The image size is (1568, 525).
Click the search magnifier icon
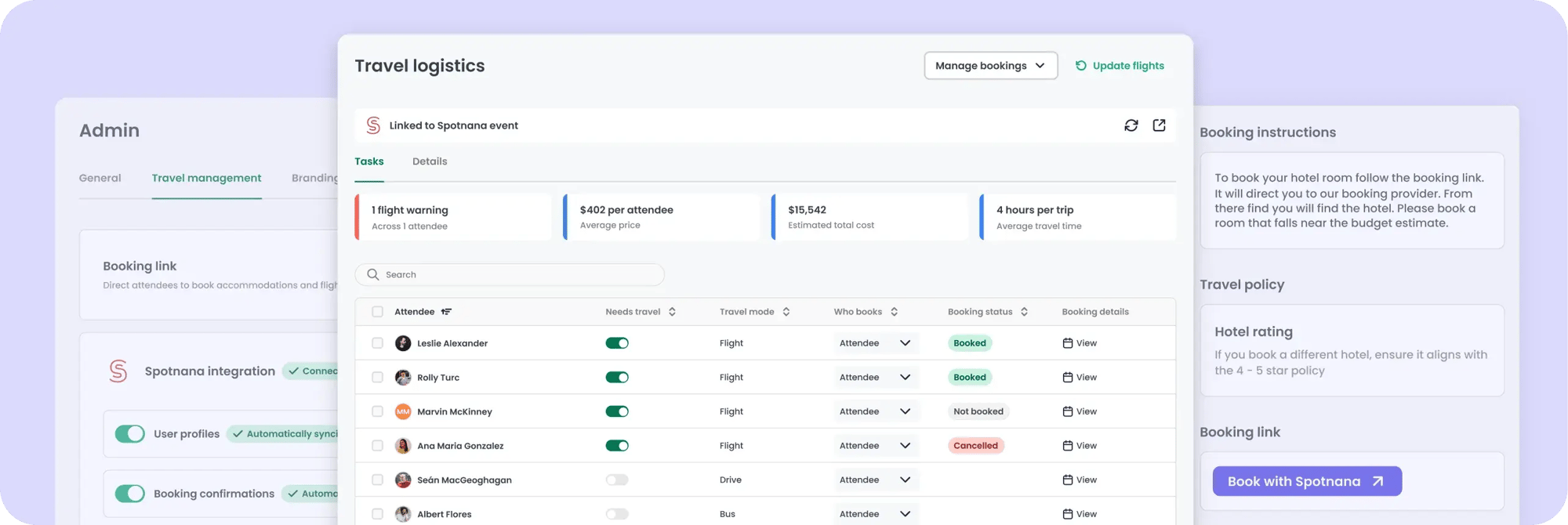pyautogui.click(x=373, y=274)
